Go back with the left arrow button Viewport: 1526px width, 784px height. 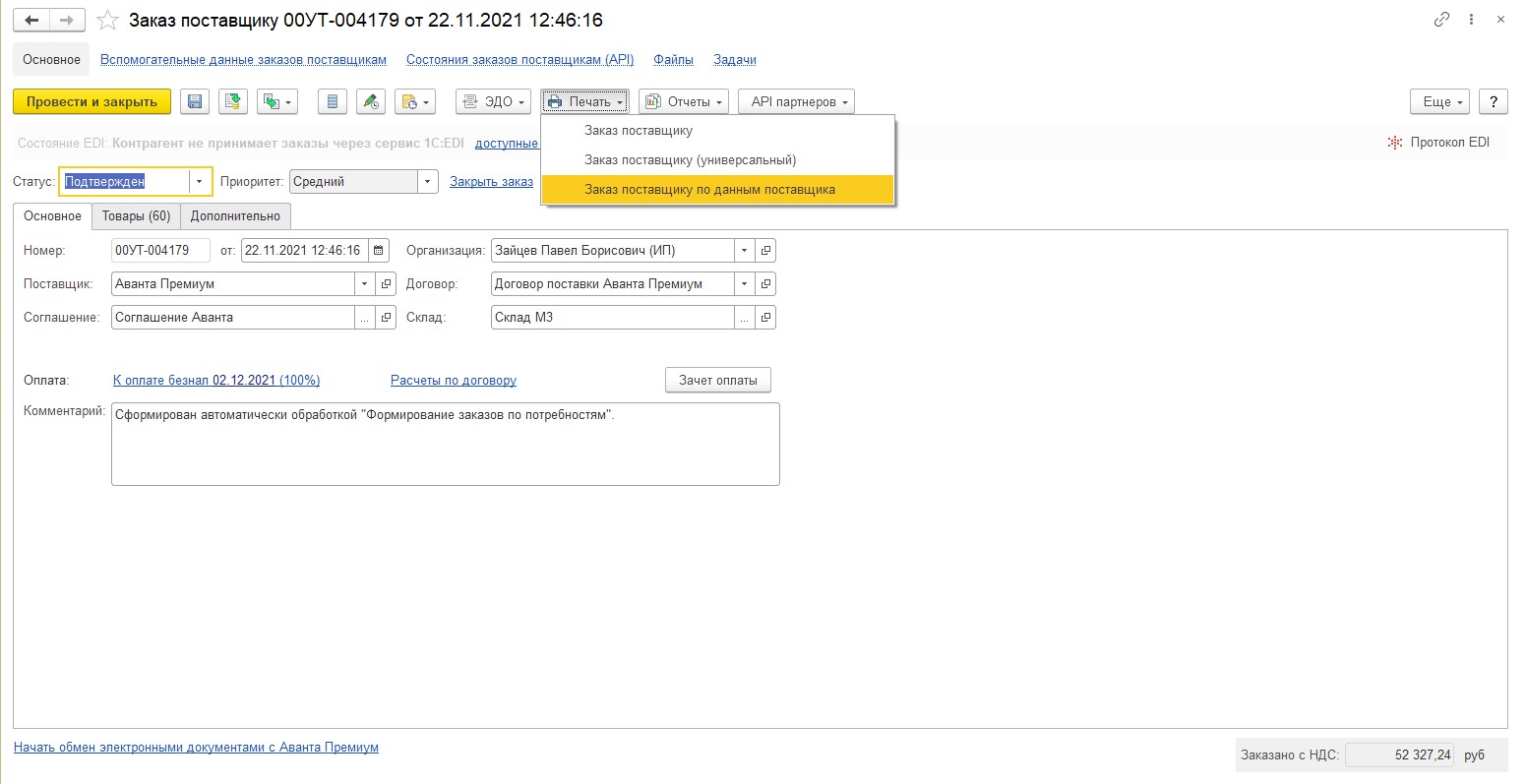pyautogui.click(x=31, y=21)
